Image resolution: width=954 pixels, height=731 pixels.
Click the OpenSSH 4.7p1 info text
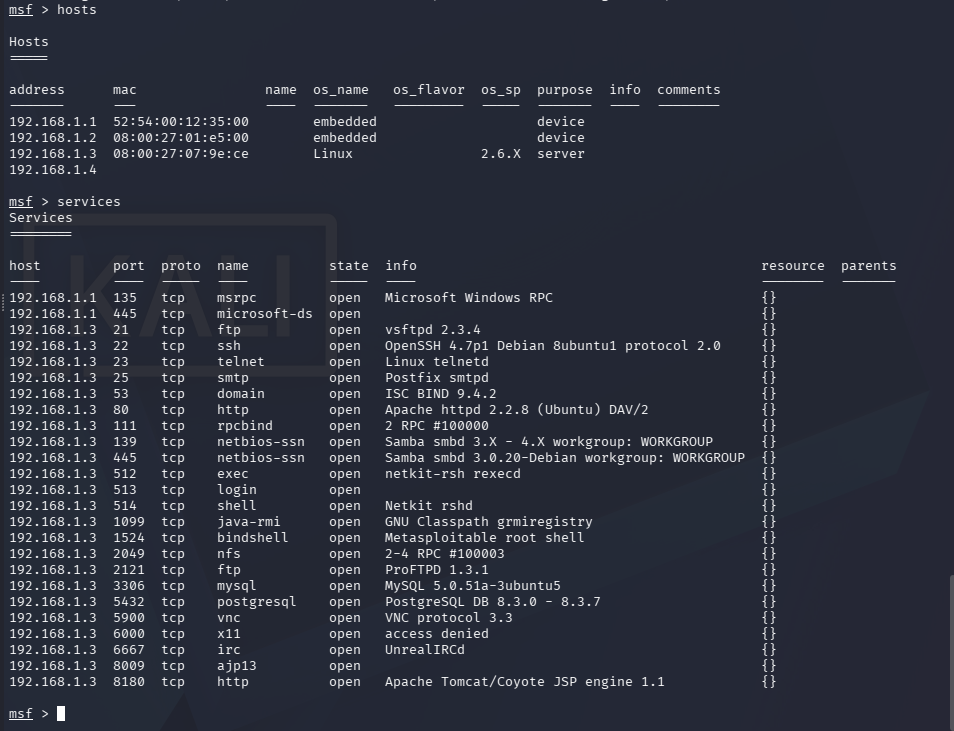[x=552, y=346]
